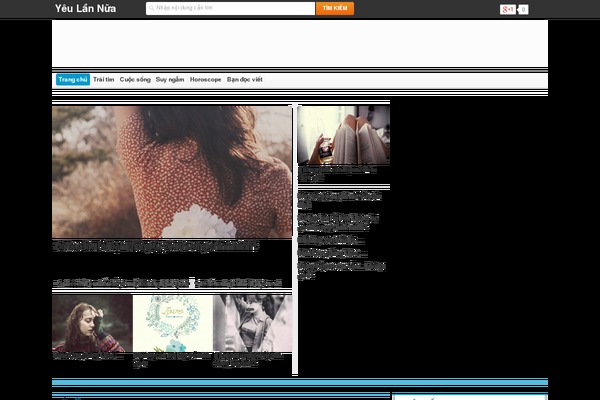600x400 pixels.
Task: Click the top banner ad area
Action: (300, 44)
